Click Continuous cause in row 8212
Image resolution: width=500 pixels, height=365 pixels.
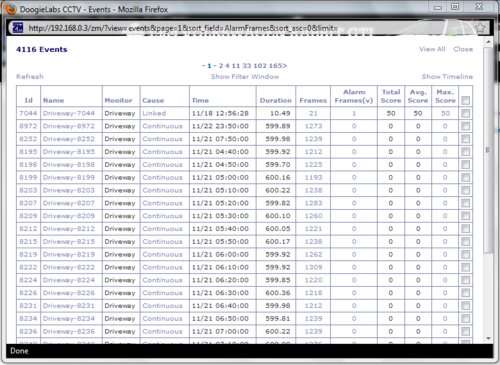pos(162,229)
